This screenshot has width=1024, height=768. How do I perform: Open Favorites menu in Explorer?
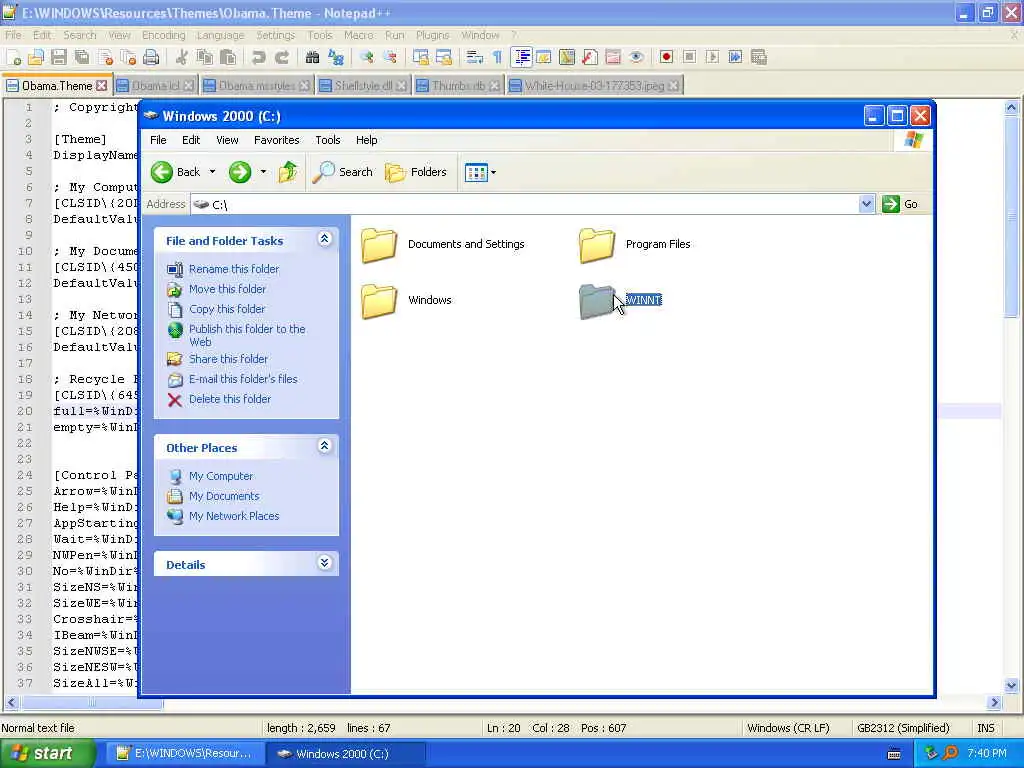pyautogui.click(x=276, y=140)
